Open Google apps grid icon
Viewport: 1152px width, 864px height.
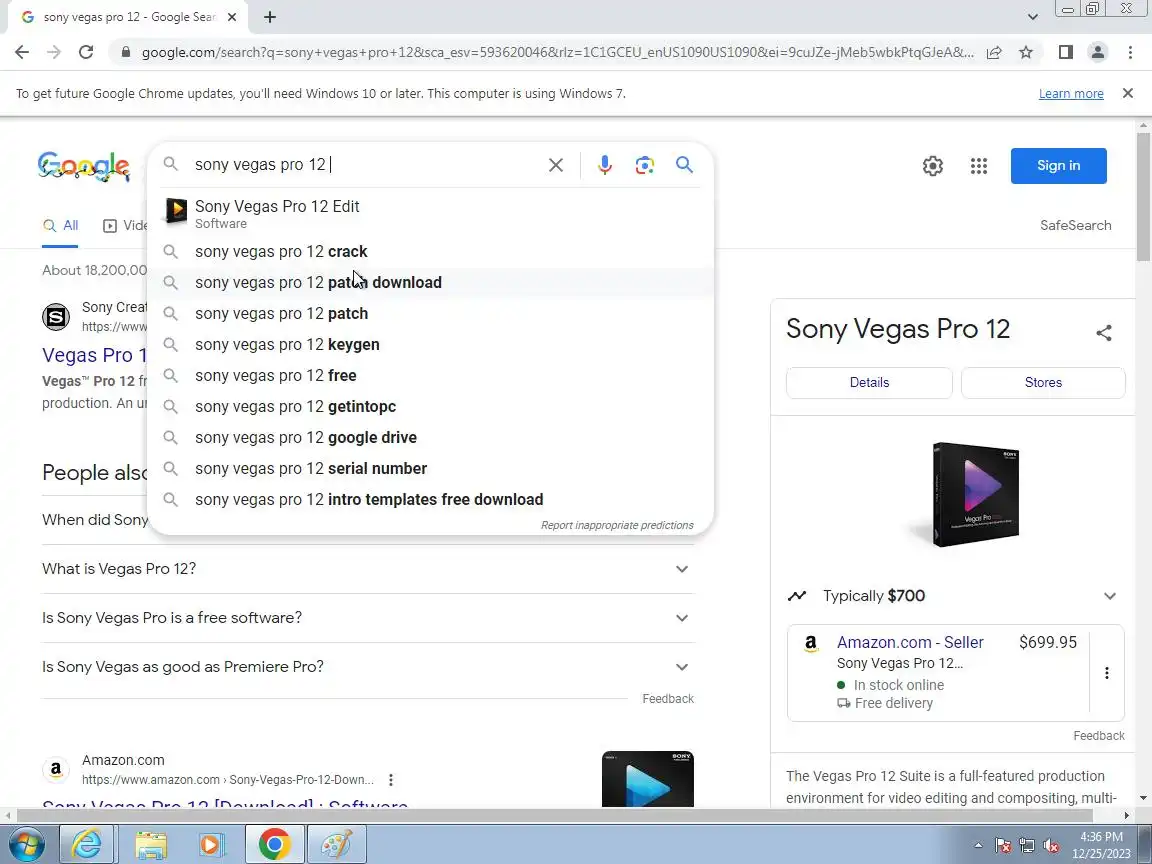click(979, 166)
